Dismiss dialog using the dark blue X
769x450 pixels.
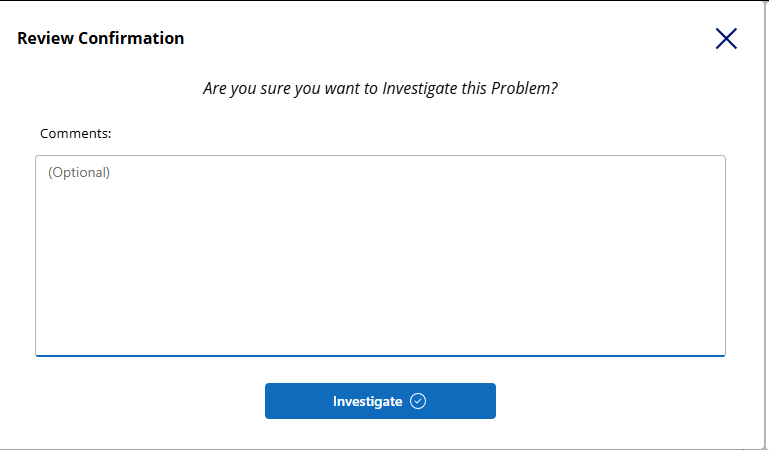pyautogui.click(x=726, y=39)
